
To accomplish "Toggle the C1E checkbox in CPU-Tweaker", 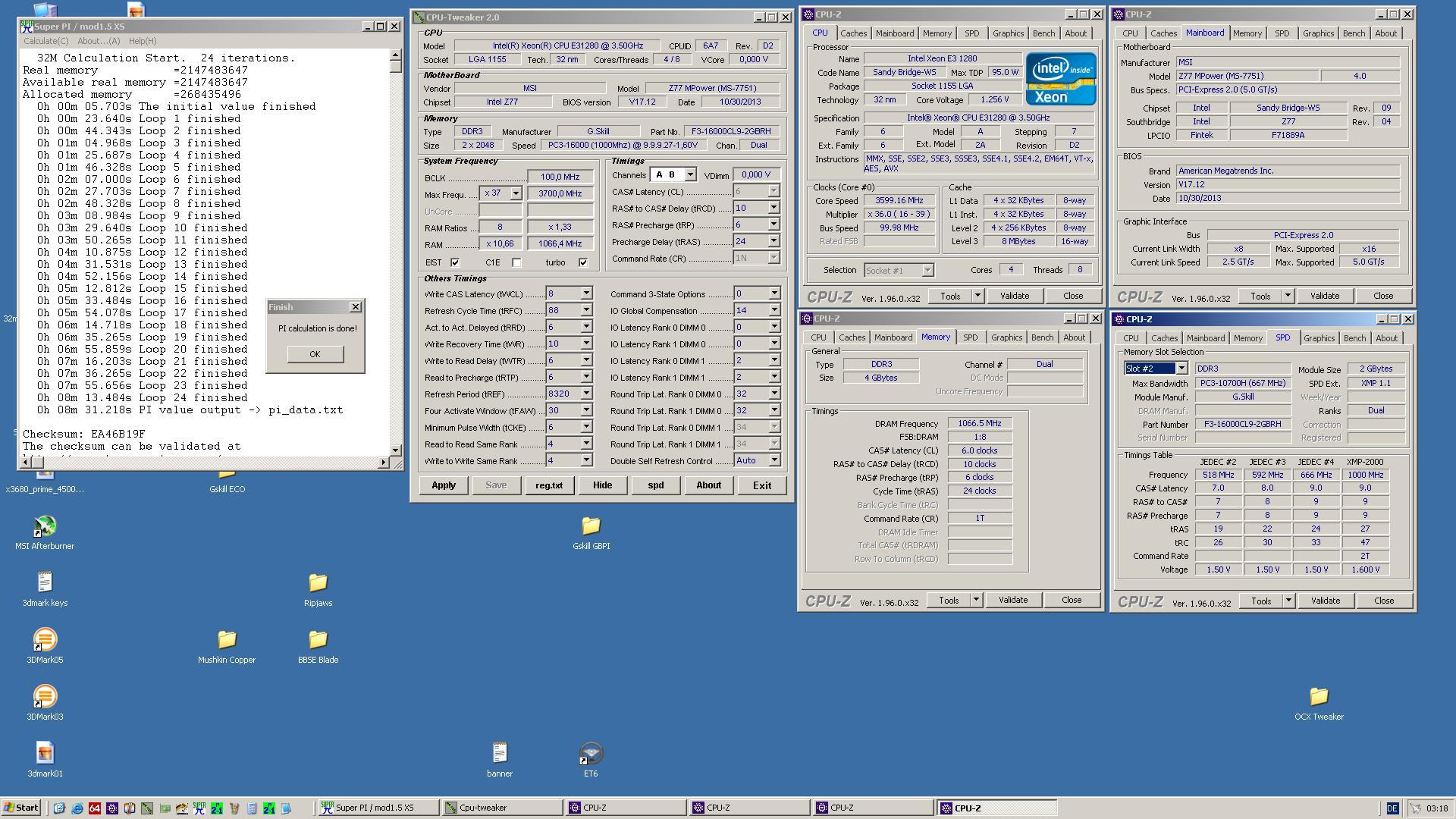I will point(516,262).
